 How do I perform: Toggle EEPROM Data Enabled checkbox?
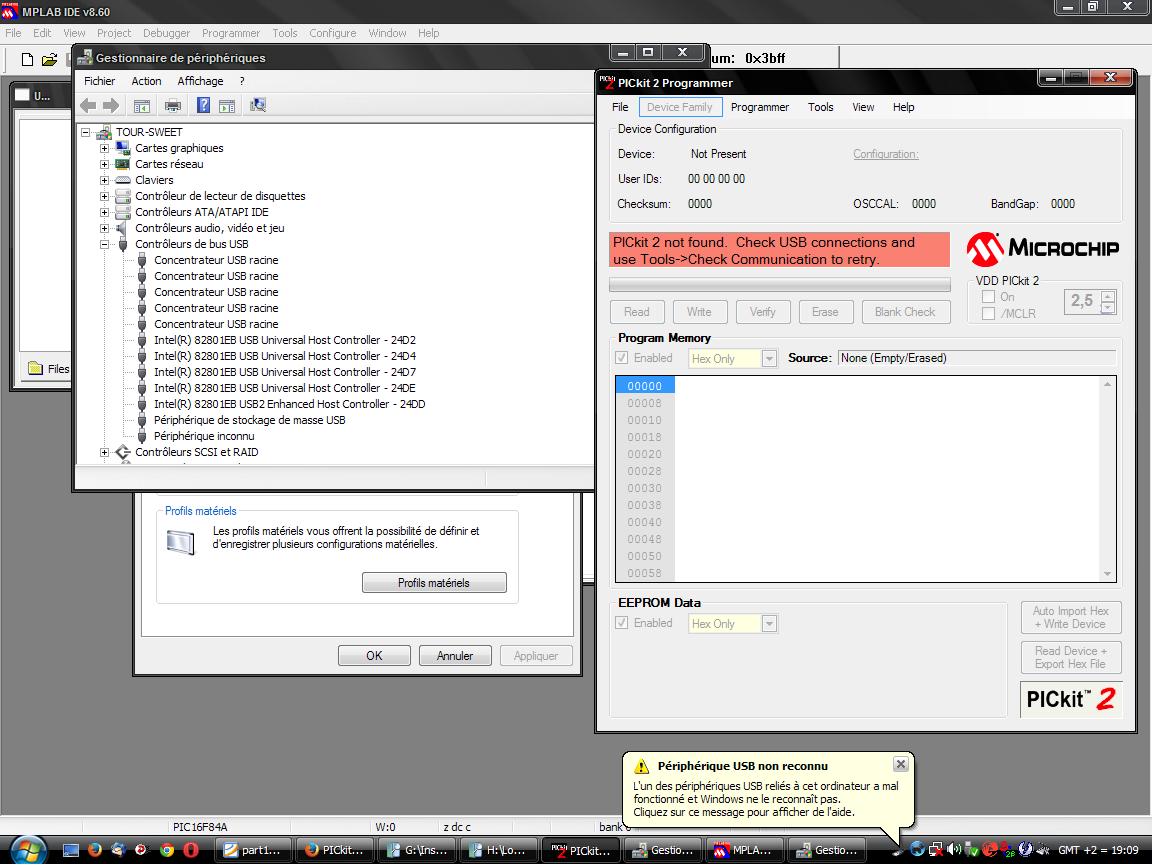pyautogui.click(x=622, y=624)
